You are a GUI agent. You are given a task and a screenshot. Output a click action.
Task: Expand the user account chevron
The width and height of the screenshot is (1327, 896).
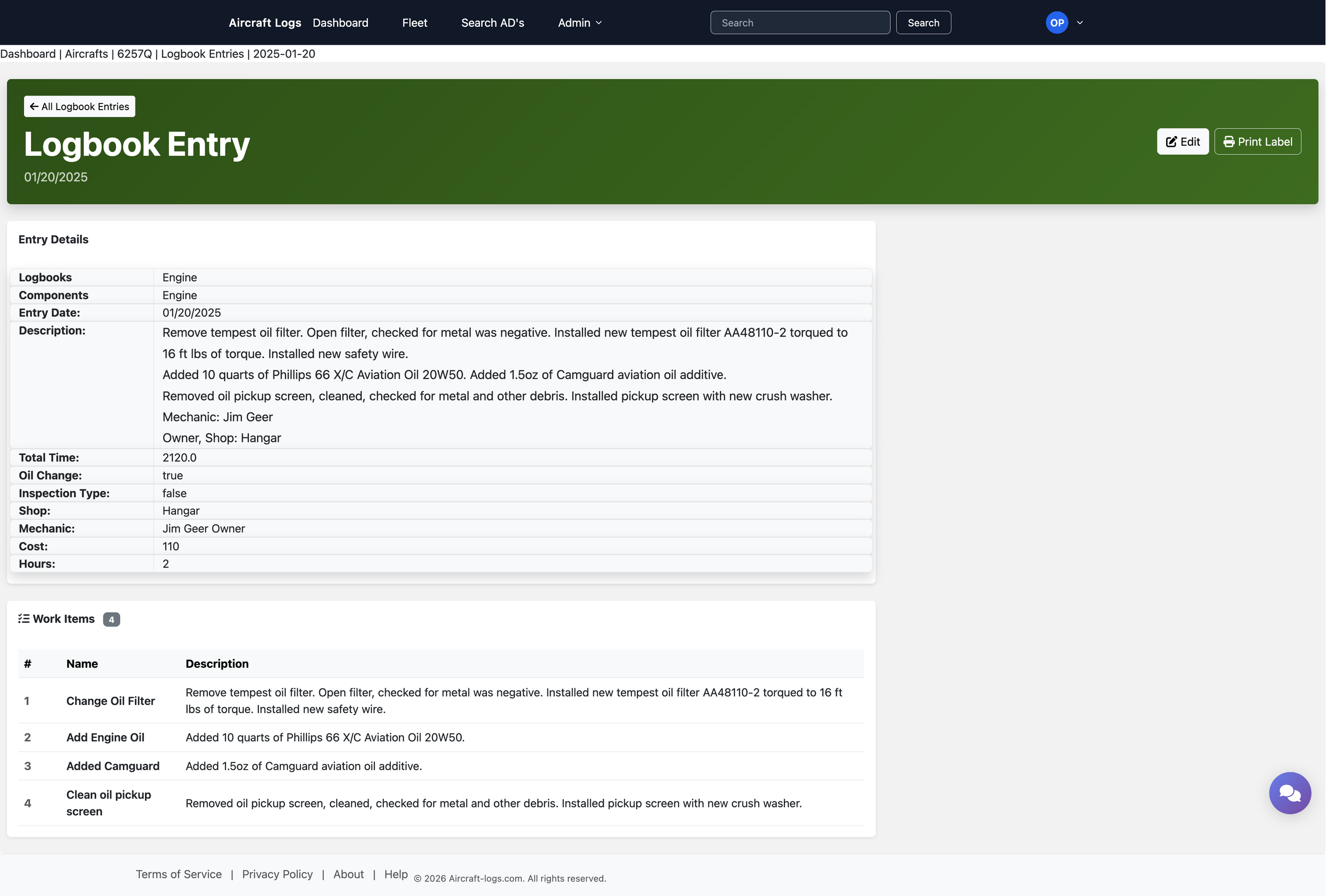click(1080, 23)
